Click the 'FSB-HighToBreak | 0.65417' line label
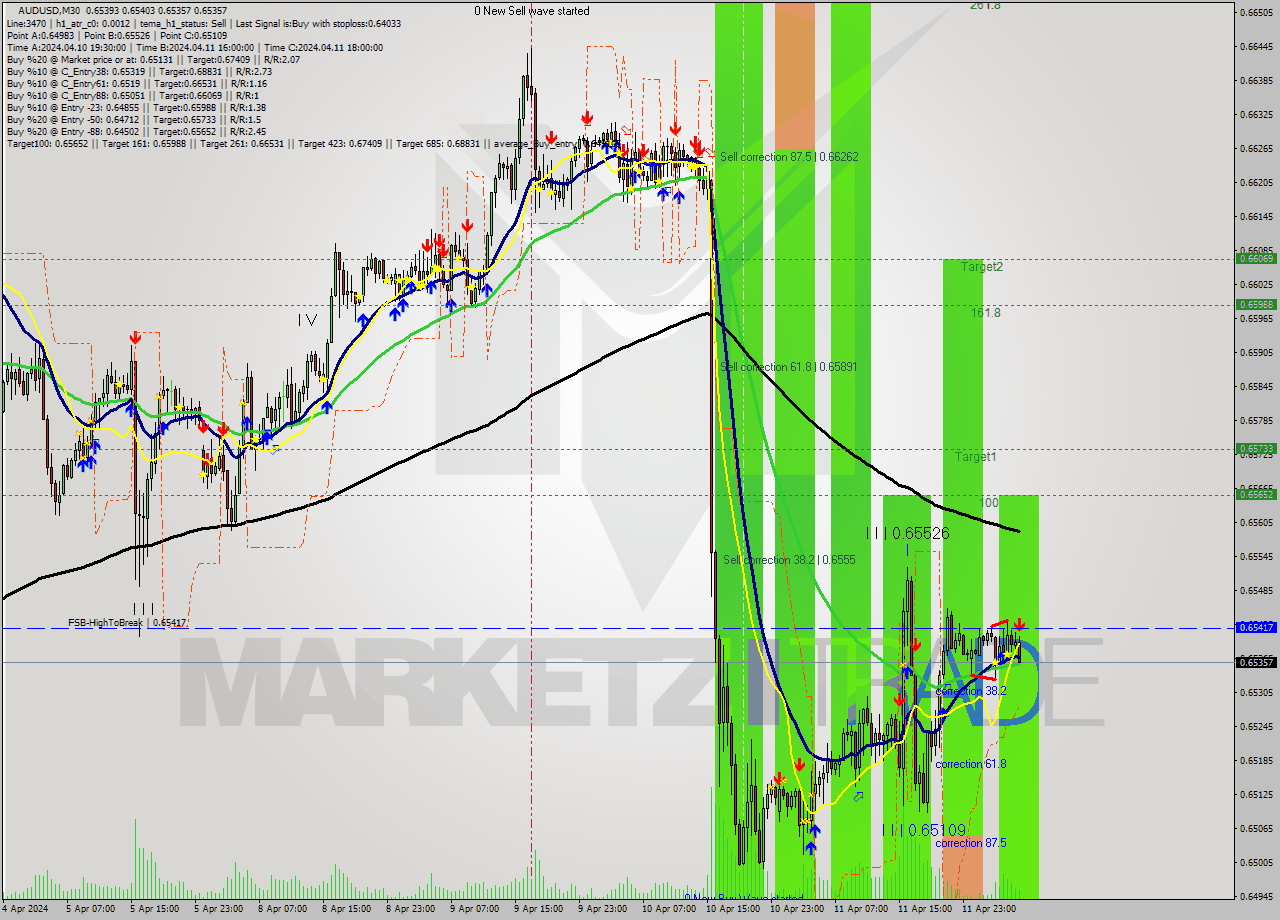1280x920 pixels. click(x=127, y=623)
